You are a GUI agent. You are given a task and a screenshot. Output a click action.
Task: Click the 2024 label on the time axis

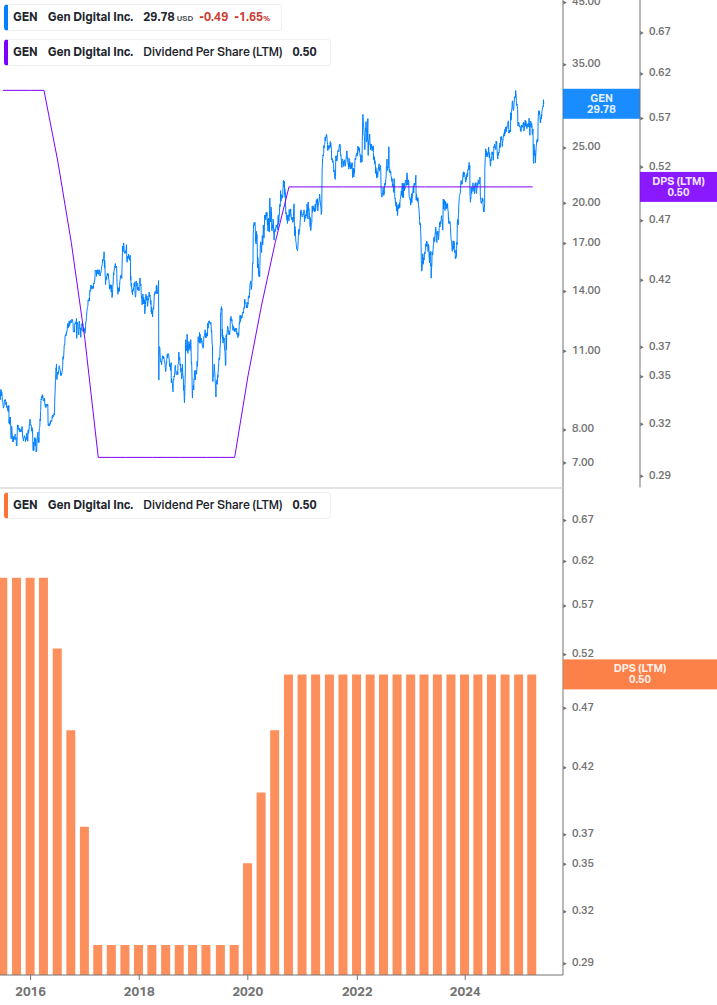[x=465, y=992]
